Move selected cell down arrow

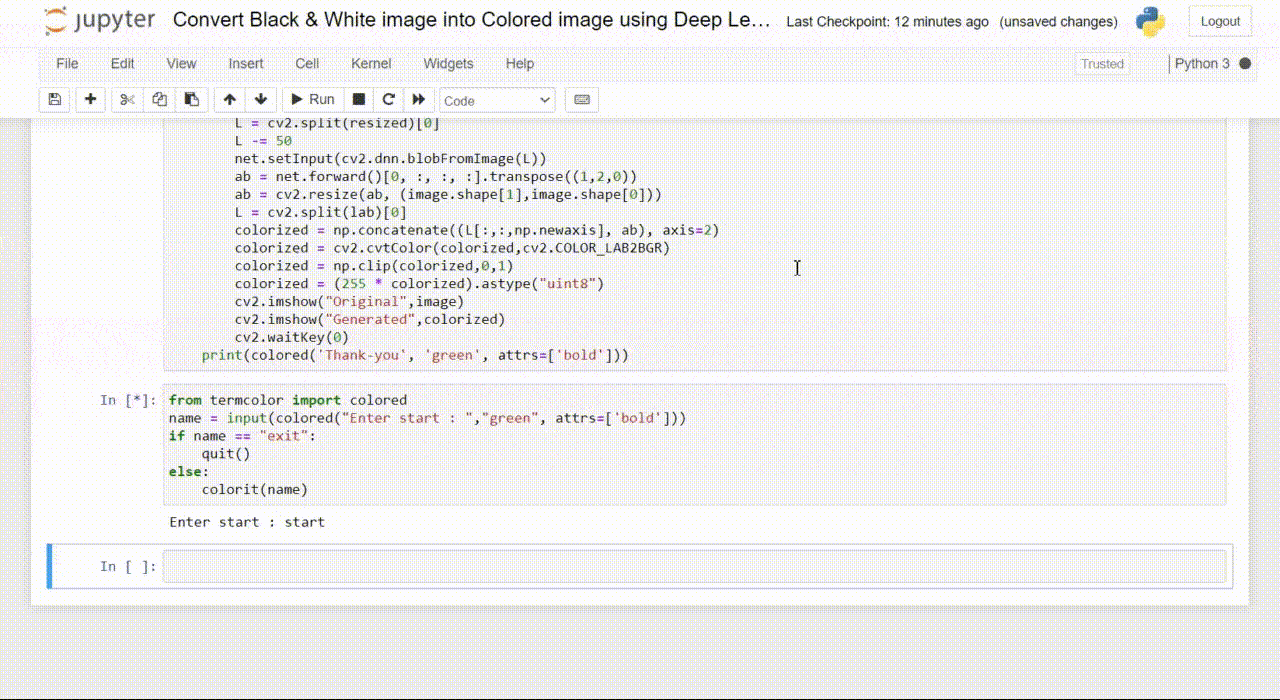(261, 100)
